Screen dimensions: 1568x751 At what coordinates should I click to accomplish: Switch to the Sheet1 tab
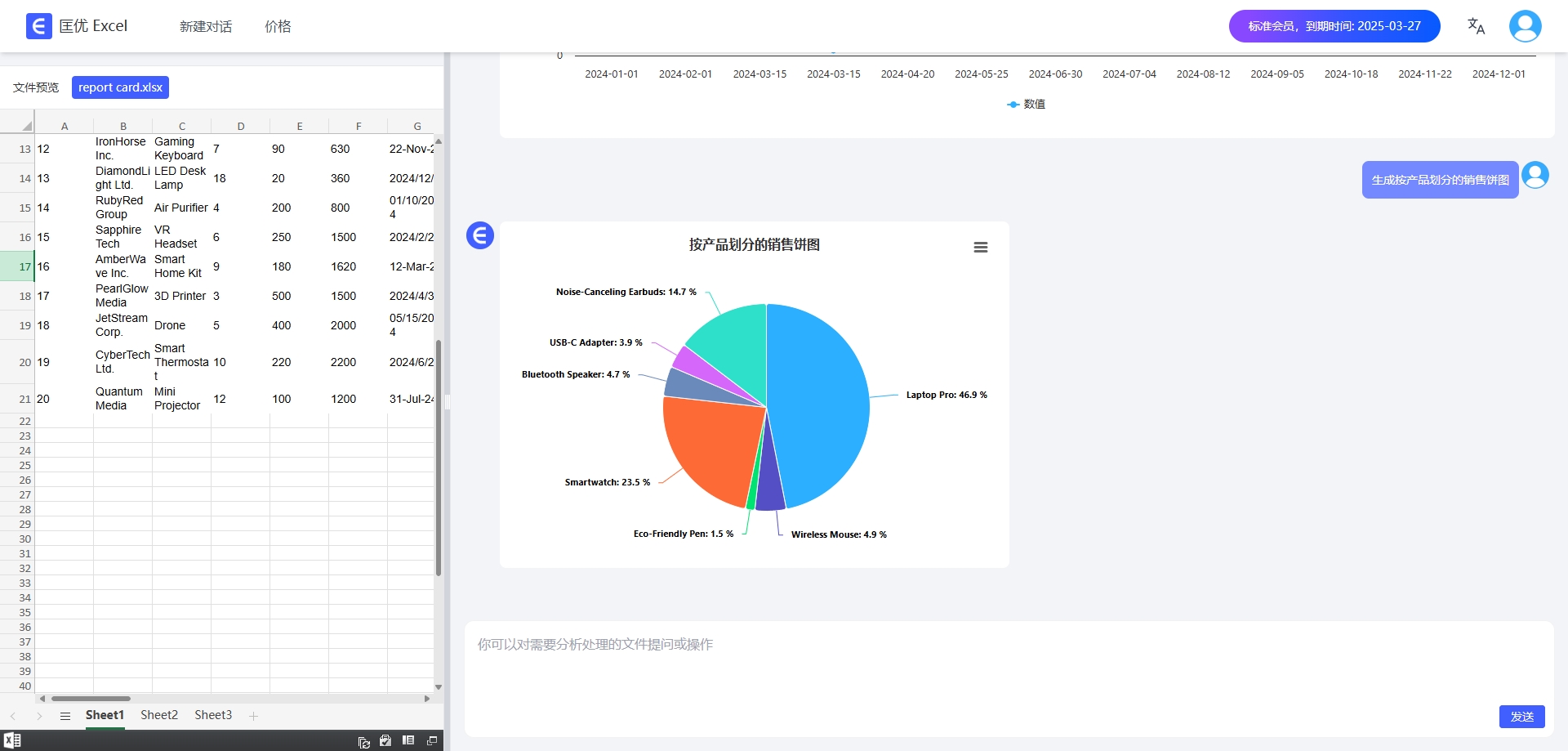(x=105, y=715)
